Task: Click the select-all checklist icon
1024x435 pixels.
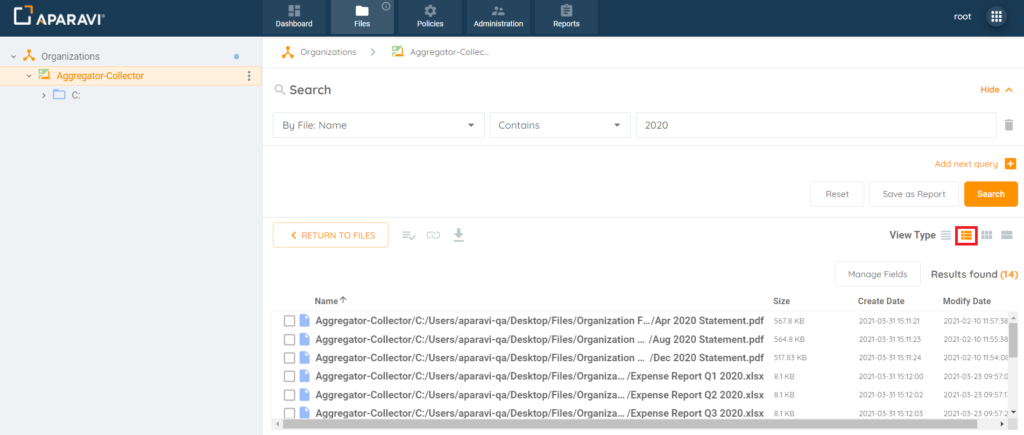Action: pyautogui.click(x=408, y=235)
